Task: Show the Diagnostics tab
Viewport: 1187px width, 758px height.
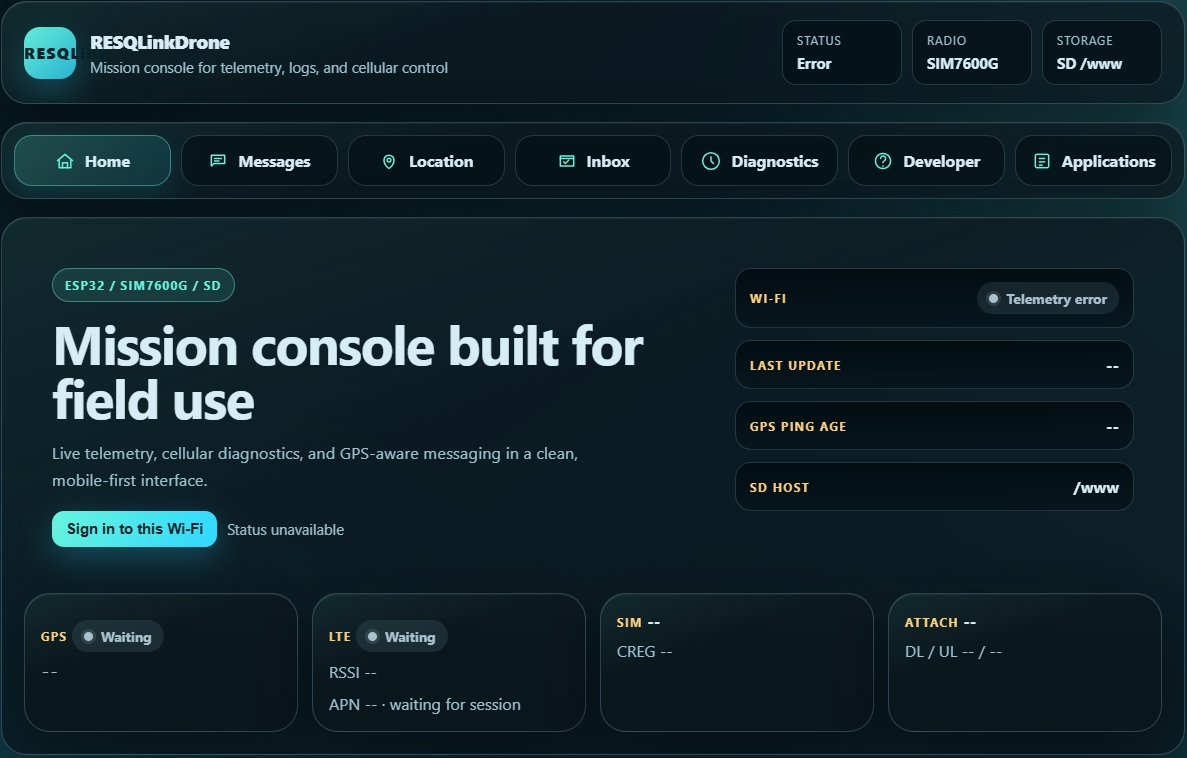Action: click(759, 161)
